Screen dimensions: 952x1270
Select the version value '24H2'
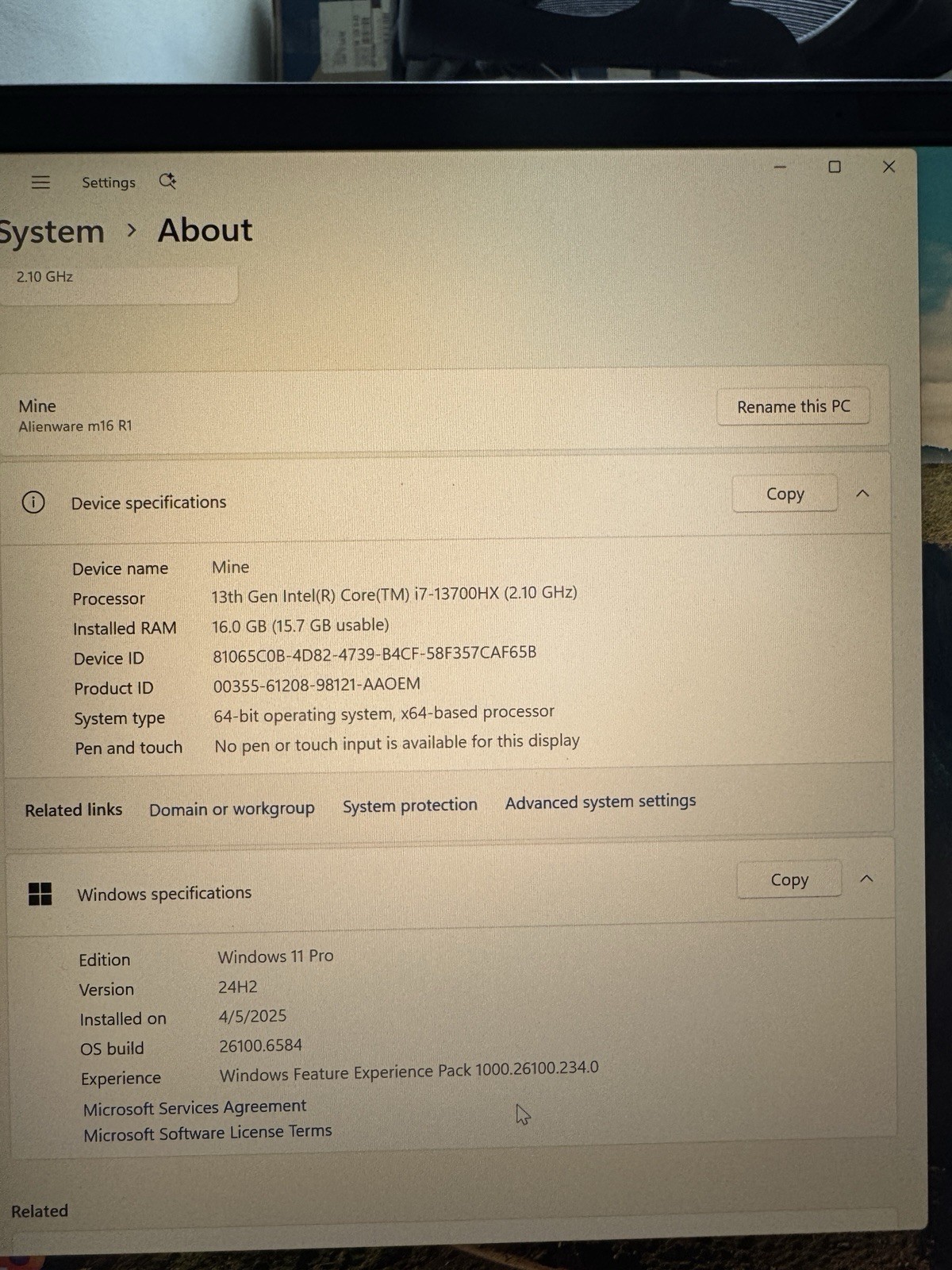point(238,987)
